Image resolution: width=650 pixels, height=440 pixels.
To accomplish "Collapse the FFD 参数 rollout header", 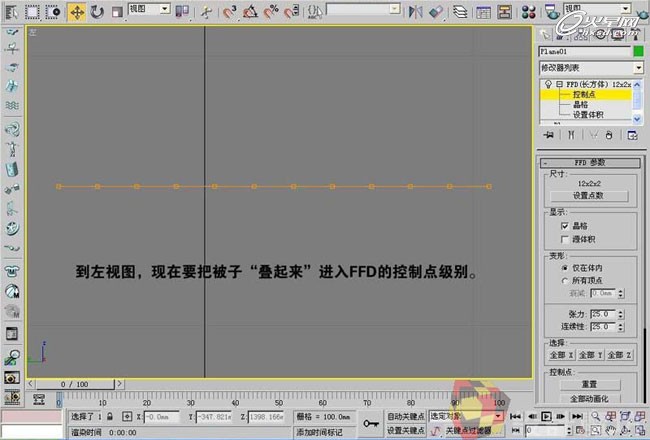I will tap(589, 162).
